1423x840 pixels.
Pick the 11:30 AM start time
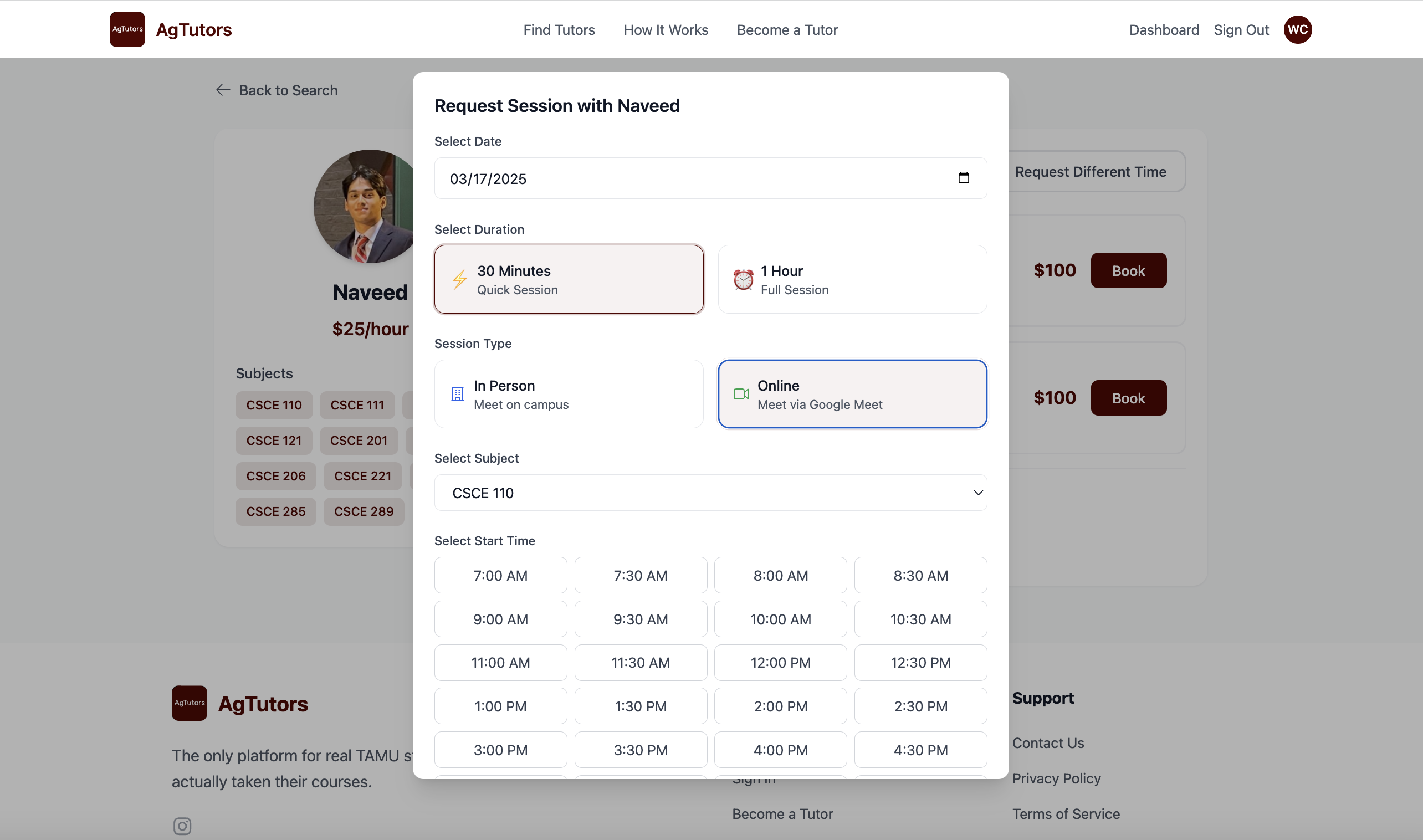coord(641,662)
